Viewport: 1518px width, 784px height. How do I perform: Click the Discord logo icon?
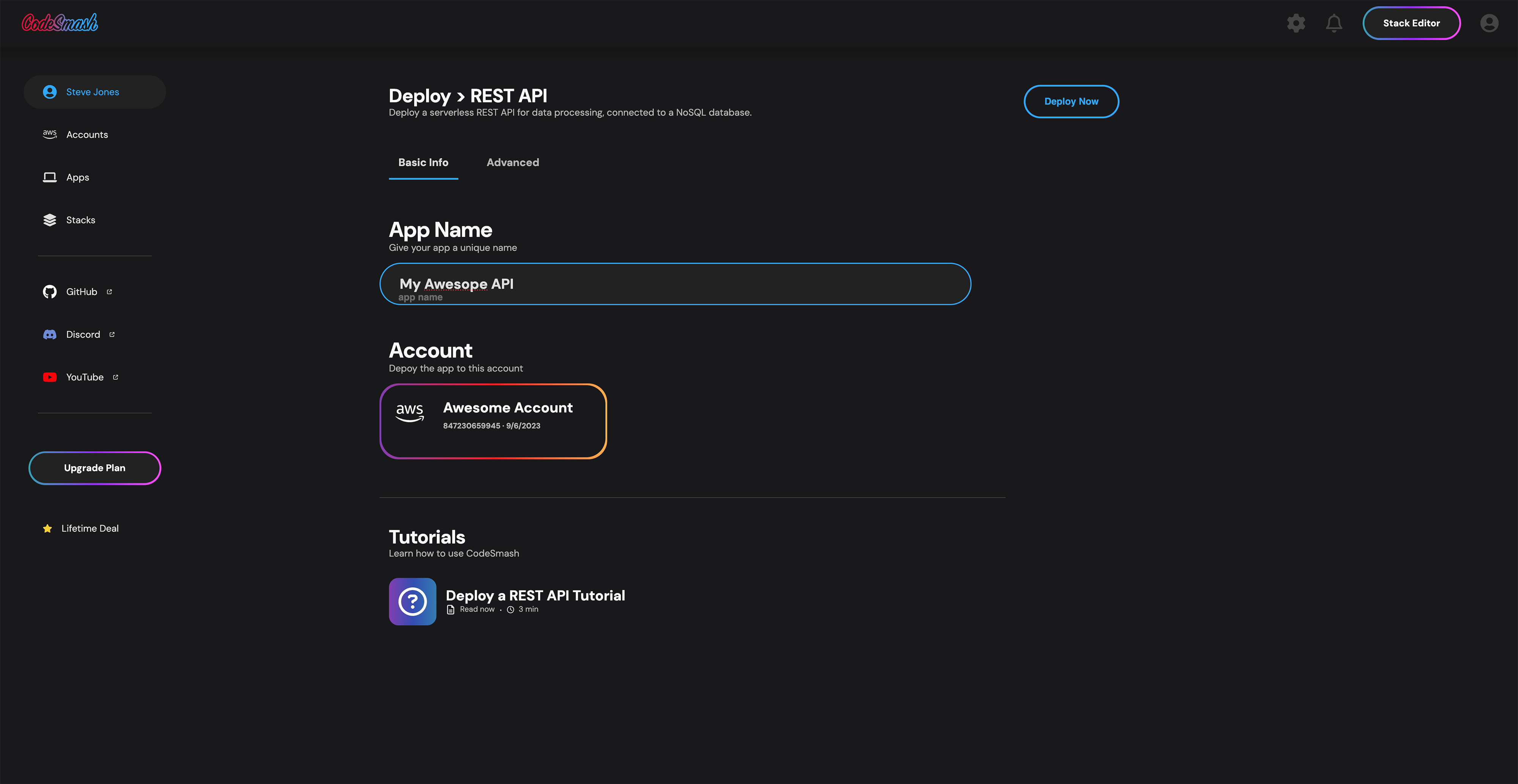[x=49, y=335]
